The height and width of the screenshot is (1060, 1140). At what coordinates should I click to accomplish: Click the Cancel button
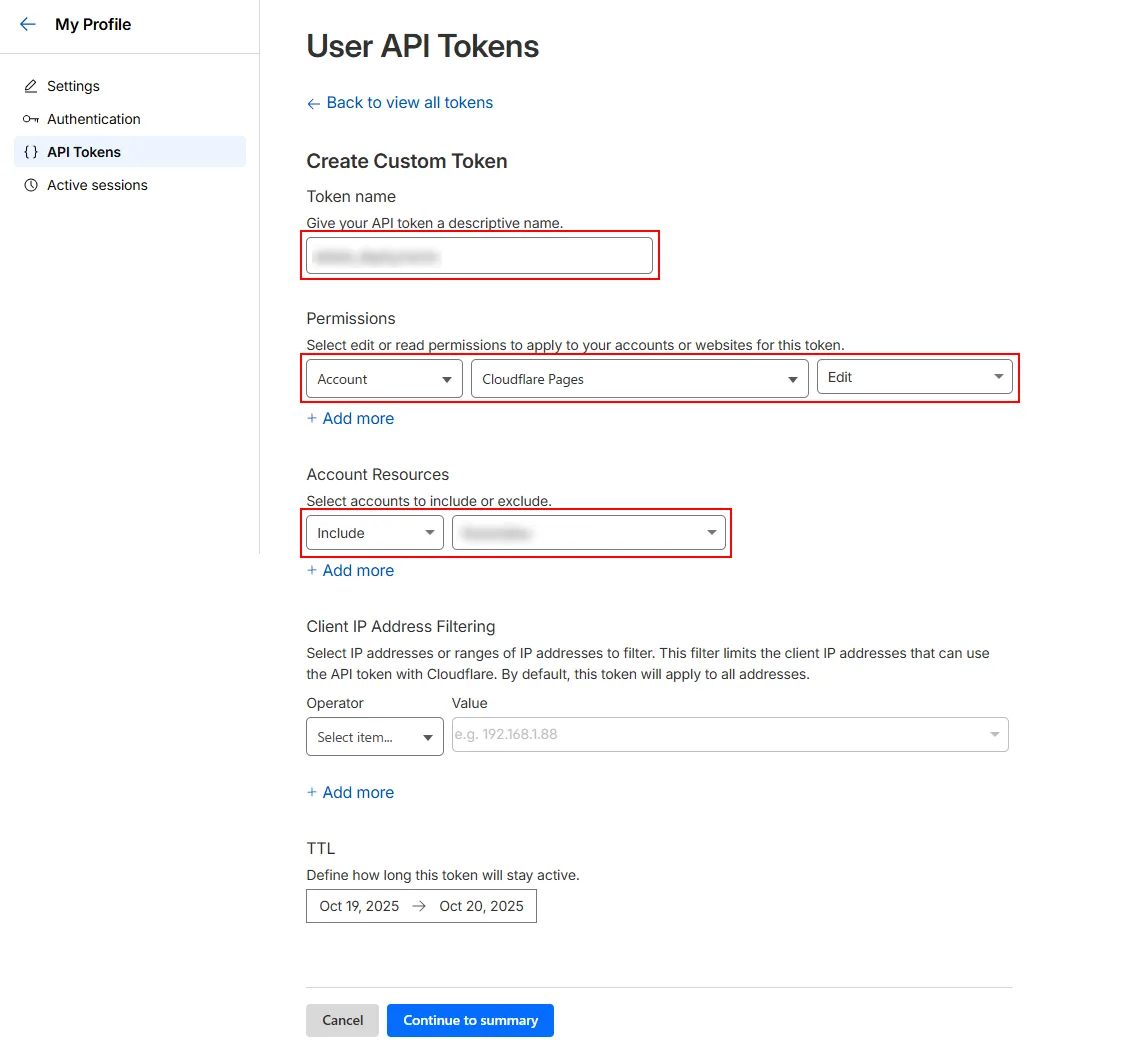pyautogui.click(x=342, y=1020)
